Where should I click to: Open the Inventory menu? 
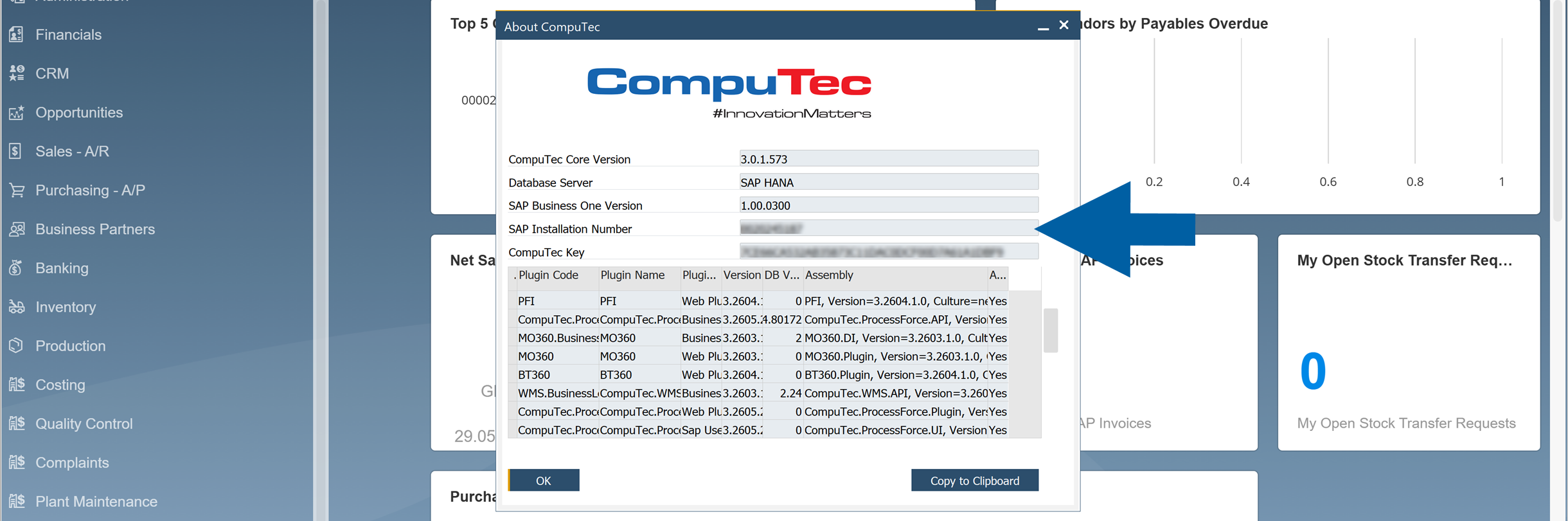[66, 307]
